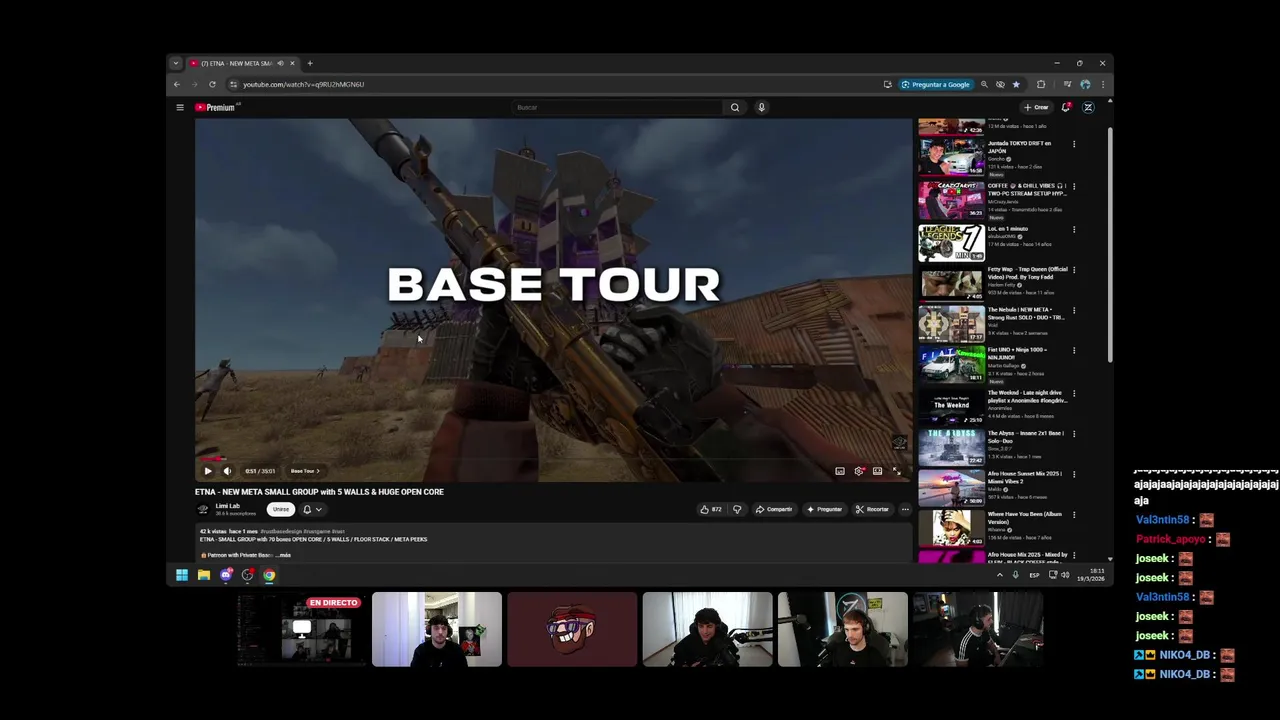Activate voice search microphone
This screenshot has width=1280, height=720.
click(x=761, y=107)
